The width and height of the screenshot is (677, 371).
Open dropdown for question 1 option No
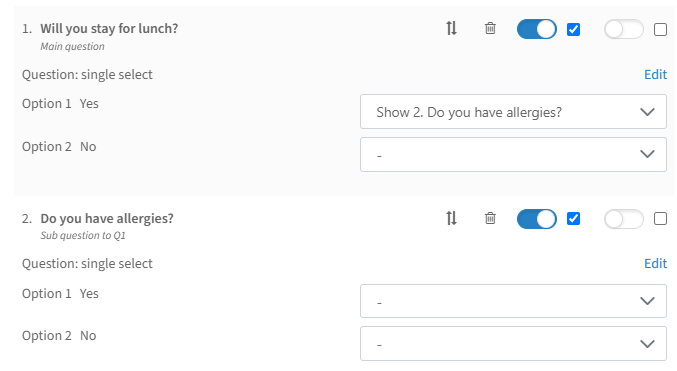click(513, 155)
